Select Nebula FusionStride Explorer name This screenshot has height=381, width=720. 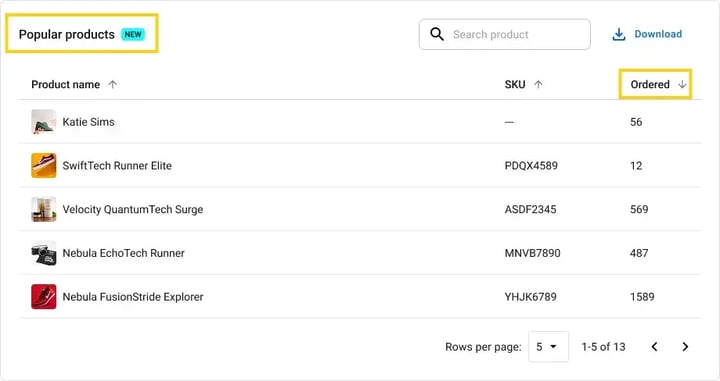(133, 297)
